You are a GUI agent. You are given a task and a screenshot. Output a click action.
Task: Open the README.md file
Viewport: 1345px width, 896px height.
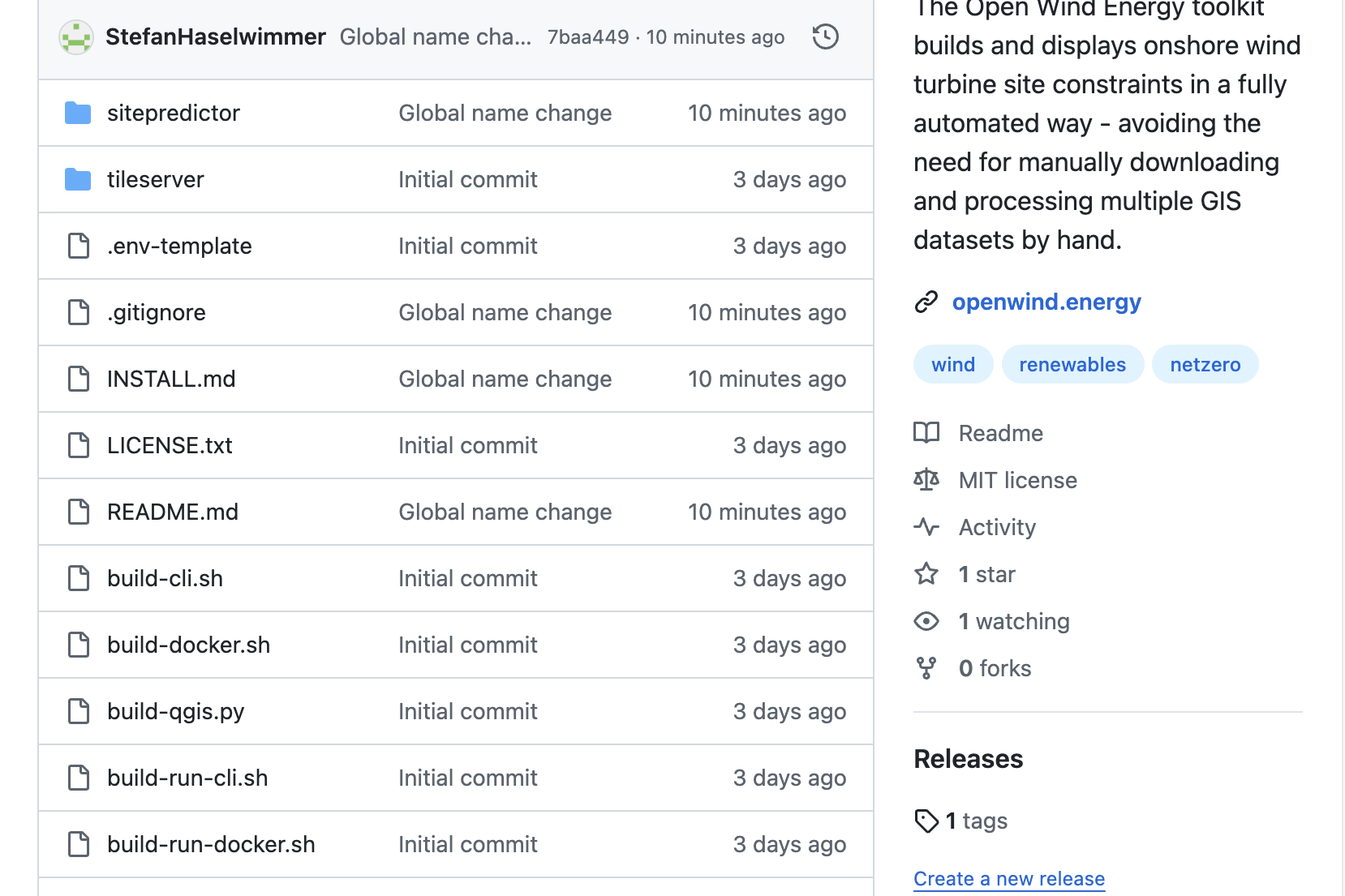pyautogui.click(x=173, y=512)
